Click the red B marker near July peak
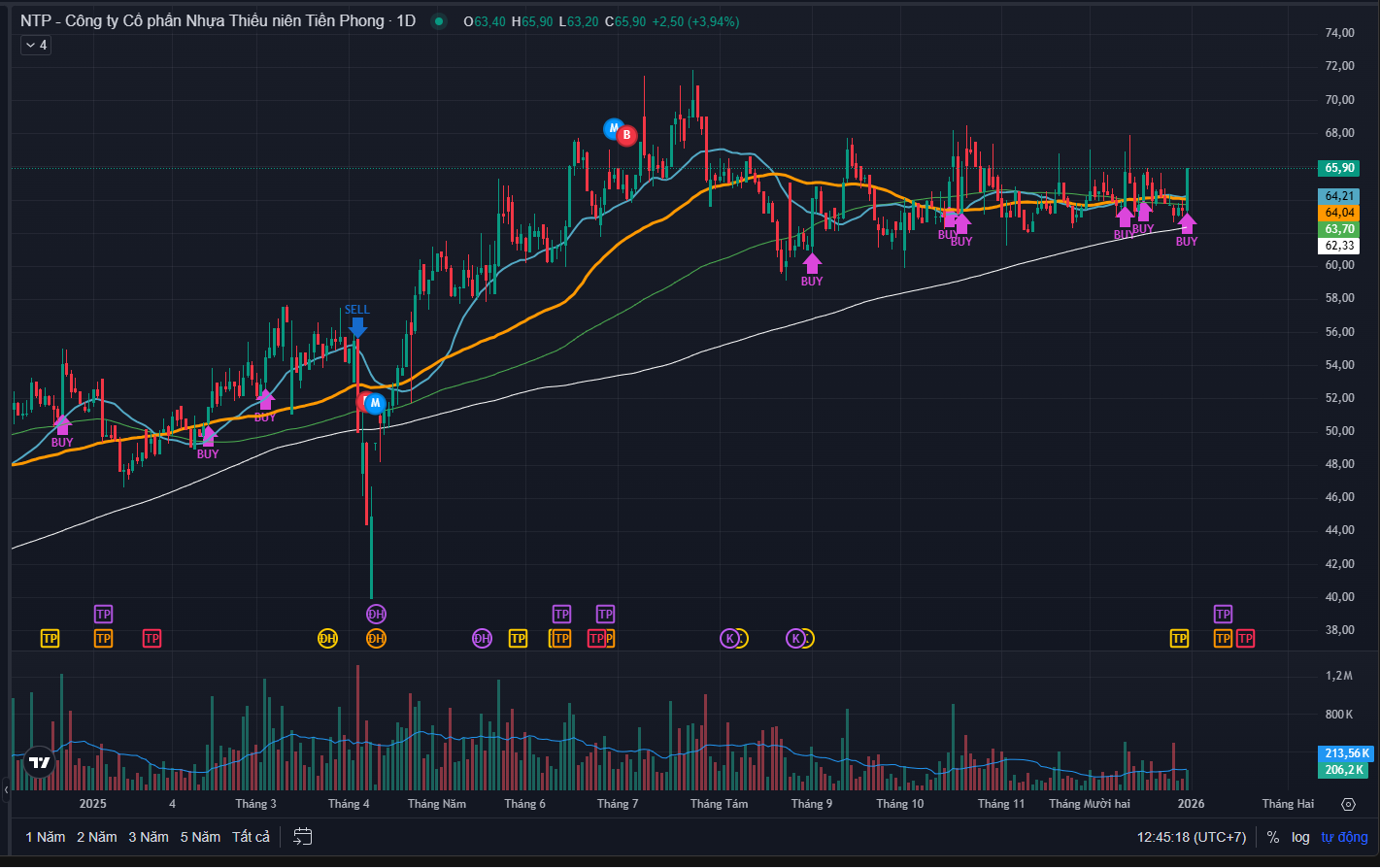Screen dimensions: 1380x868 tap(627, 135)
